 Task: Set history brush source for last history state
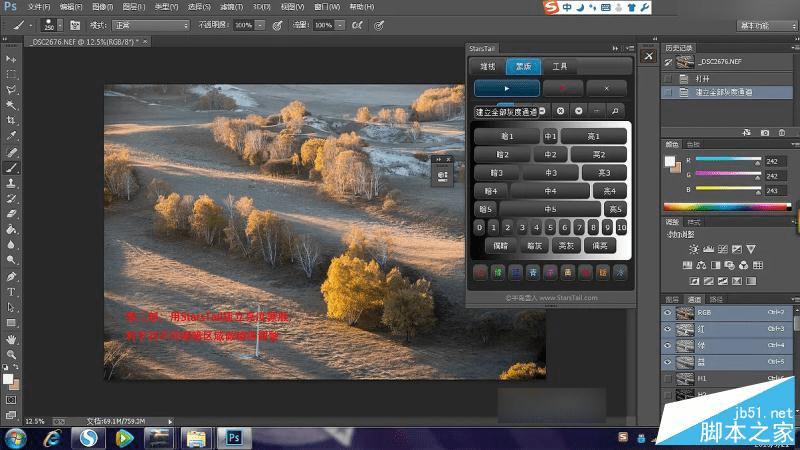click(667, 92)
